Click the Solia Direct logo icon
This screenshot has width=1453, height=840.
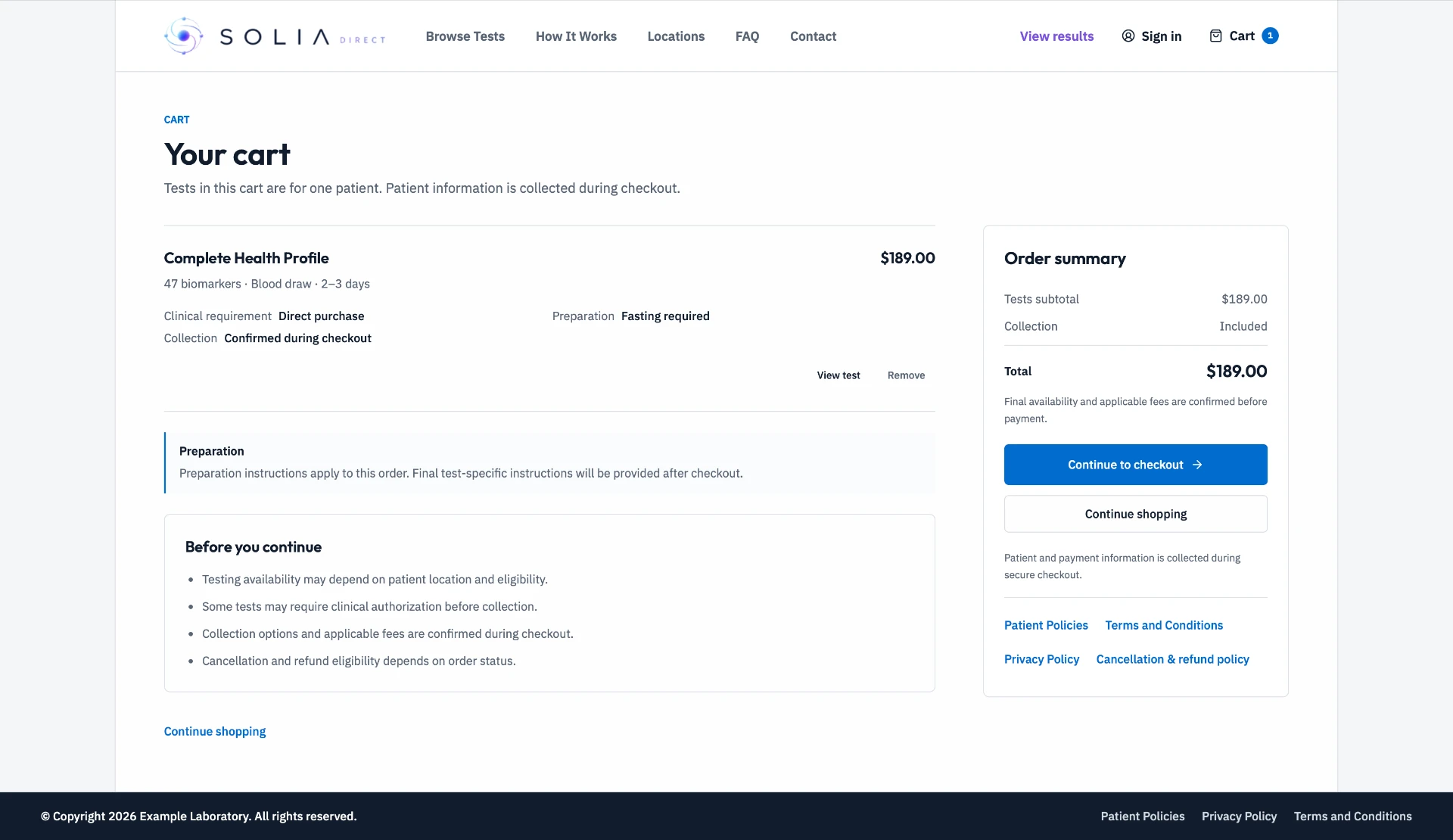point(184,36)
